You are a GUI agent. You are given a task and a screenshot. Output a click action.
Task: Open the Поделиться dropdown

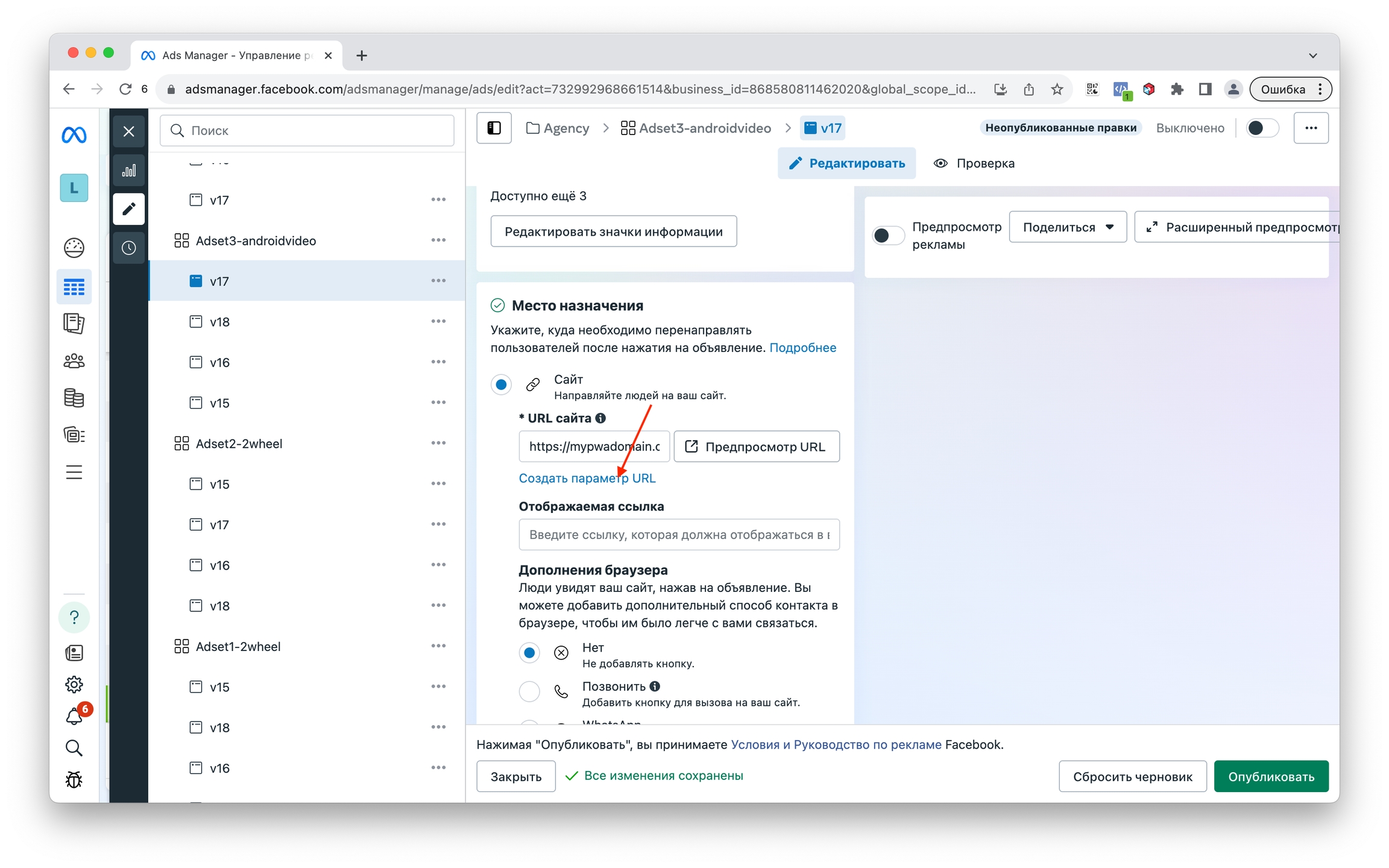pos(1067,227)
